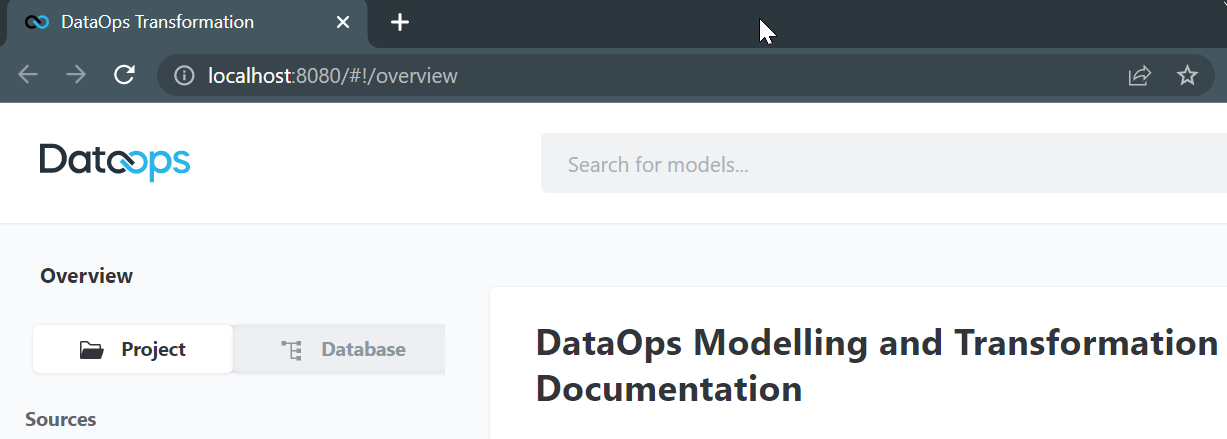Focus the Search for models field
Viewport: 1227px width, 439px height.
point(884,164)
